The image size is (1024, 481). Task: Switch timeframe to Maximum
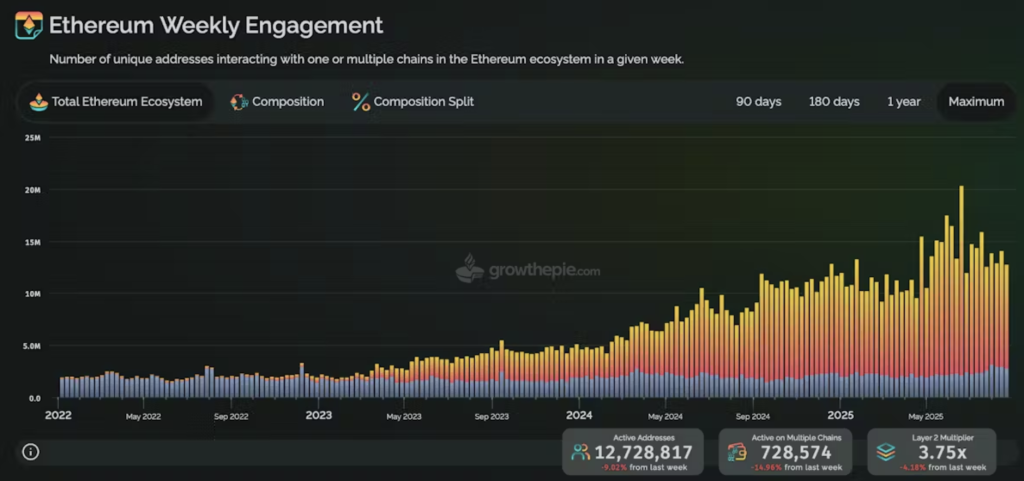tap(976, 101)
